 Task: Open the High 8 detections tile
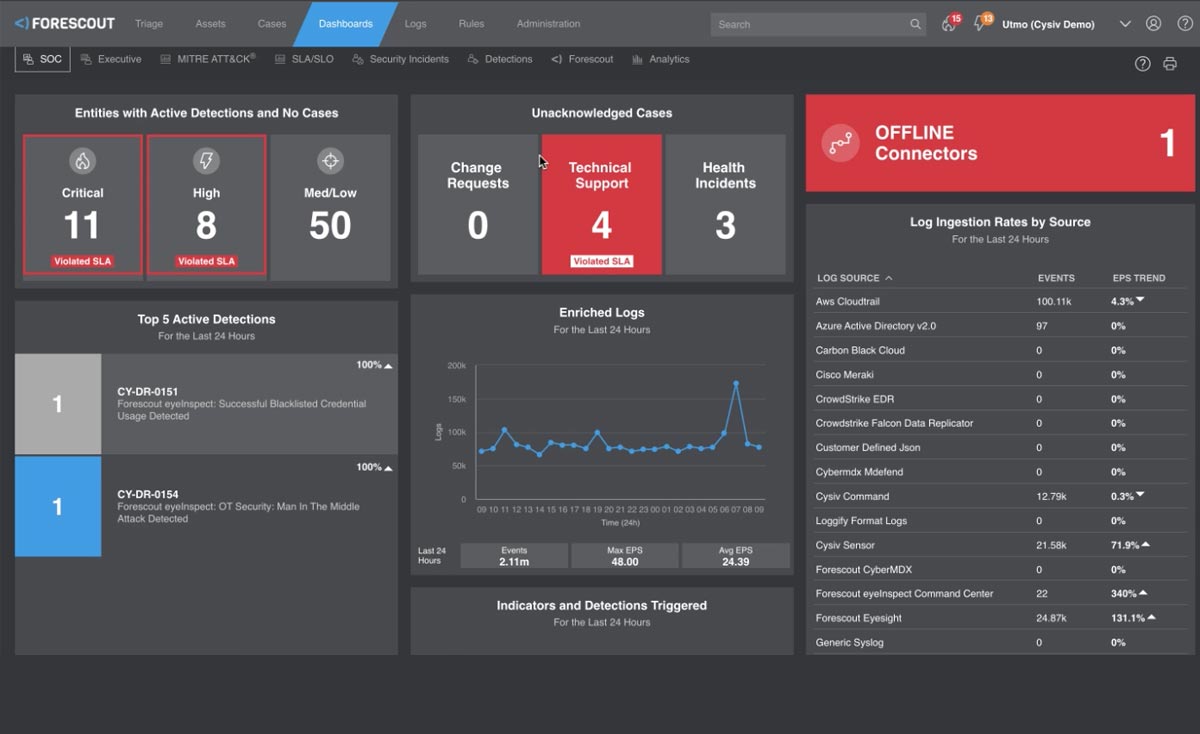tap(207, 205)
